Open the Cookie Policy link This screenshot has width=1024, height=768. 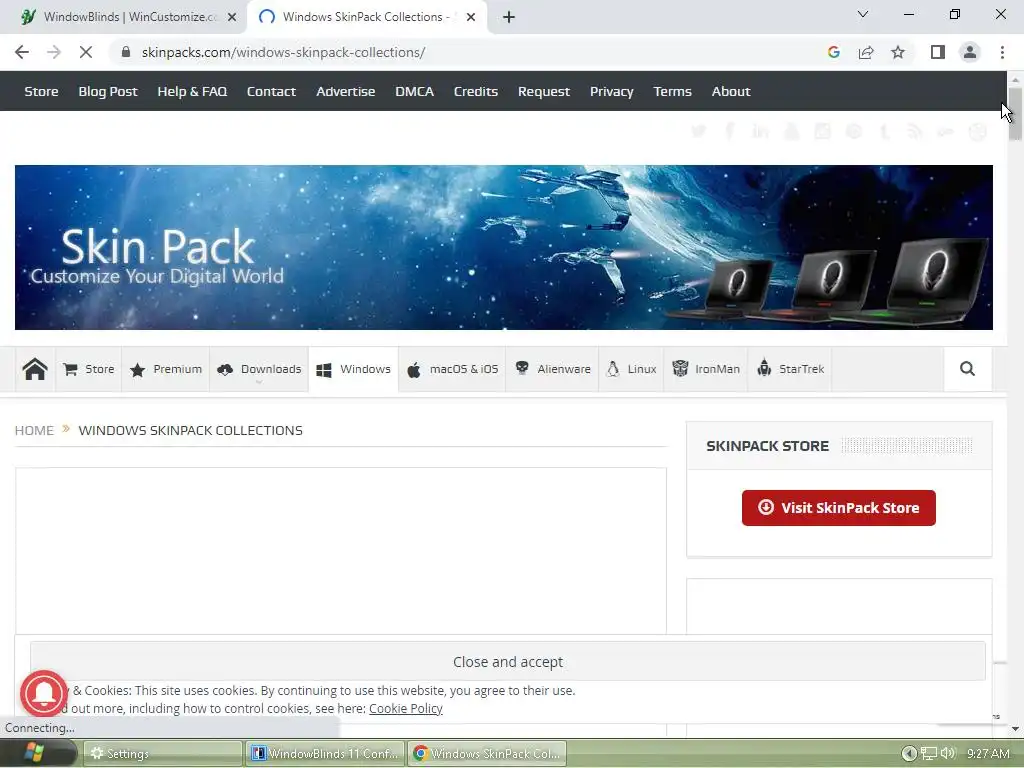point(406,709)
